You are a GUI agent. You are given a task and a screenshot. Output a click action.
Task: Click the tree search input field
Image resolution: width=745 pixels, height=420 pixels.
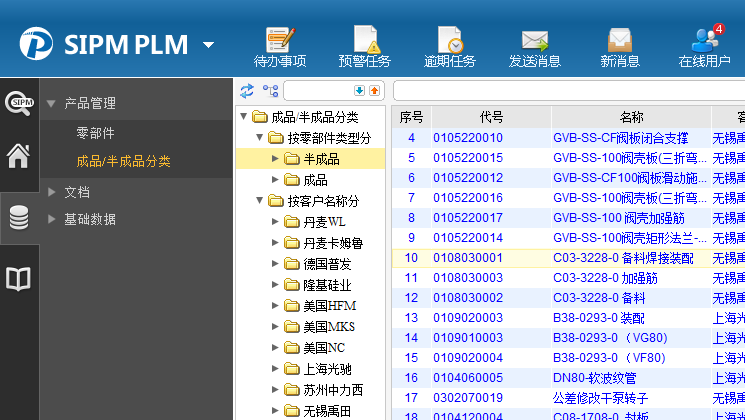pyautogui.click(x=316, y=91)
